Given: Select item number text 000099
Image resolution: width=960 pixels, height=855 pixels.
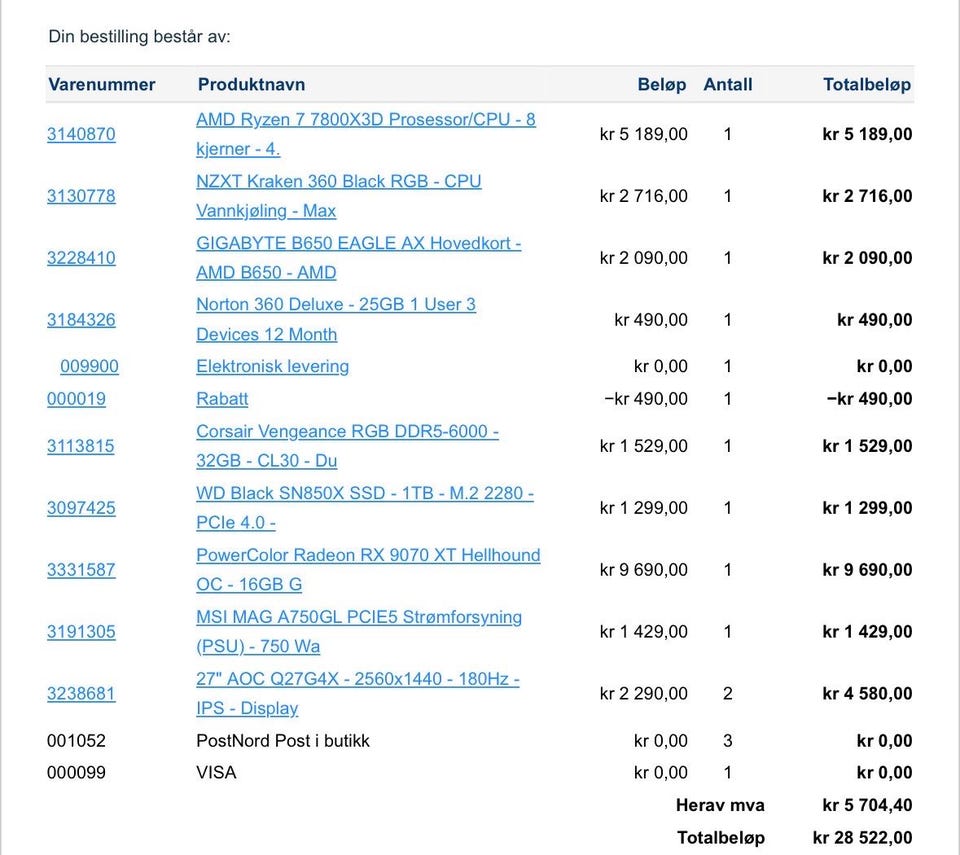Looking at the screenshot, I should [x=76, y=773].
